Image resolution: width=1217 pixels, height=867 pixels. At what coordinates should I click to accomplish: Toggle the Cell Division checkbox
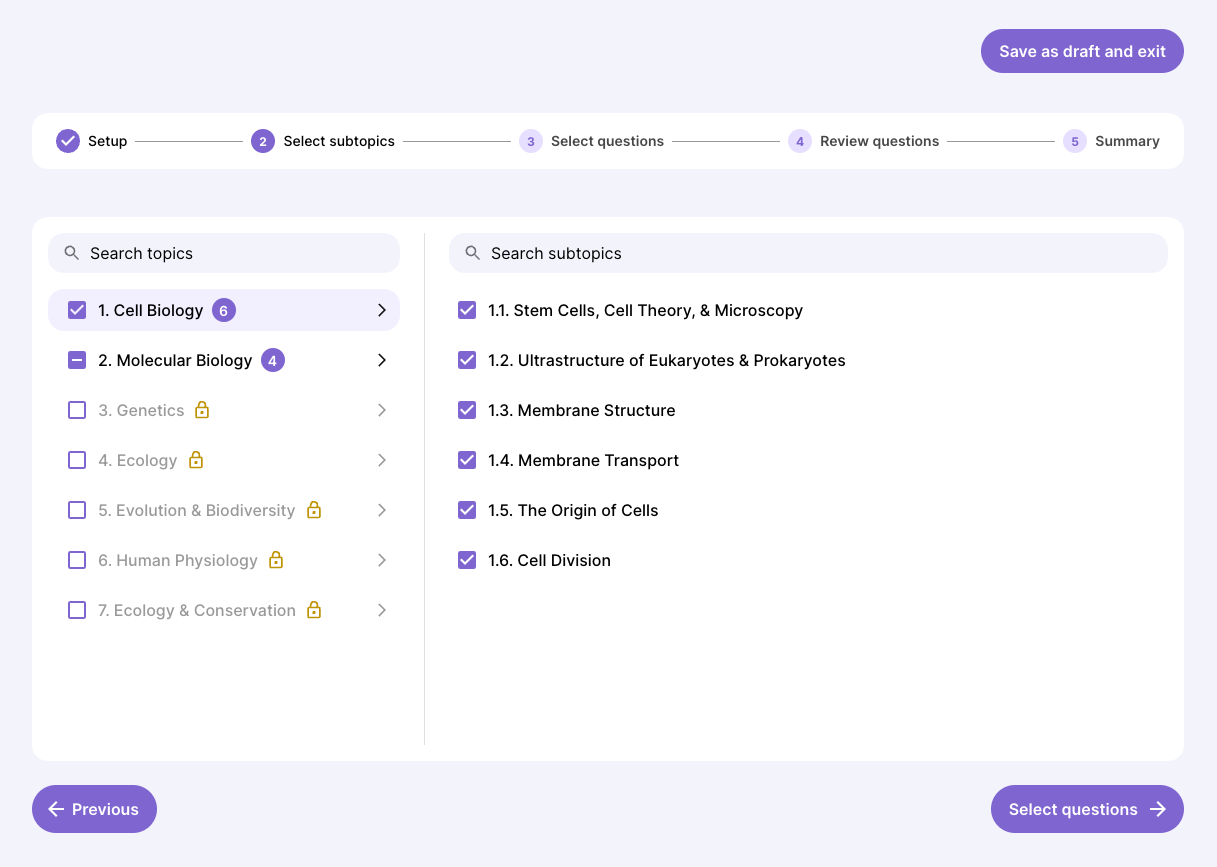pos(467,560)
